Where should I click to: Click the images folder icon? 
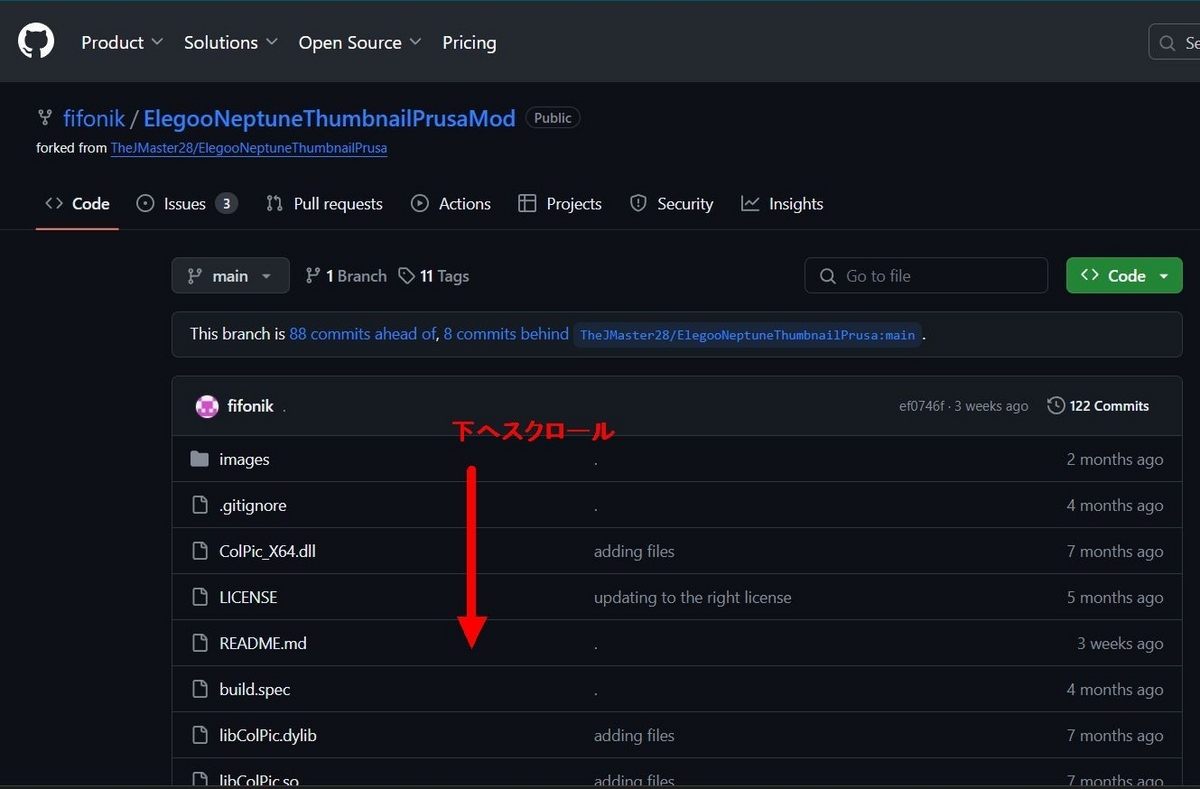[x=200, y=459]
